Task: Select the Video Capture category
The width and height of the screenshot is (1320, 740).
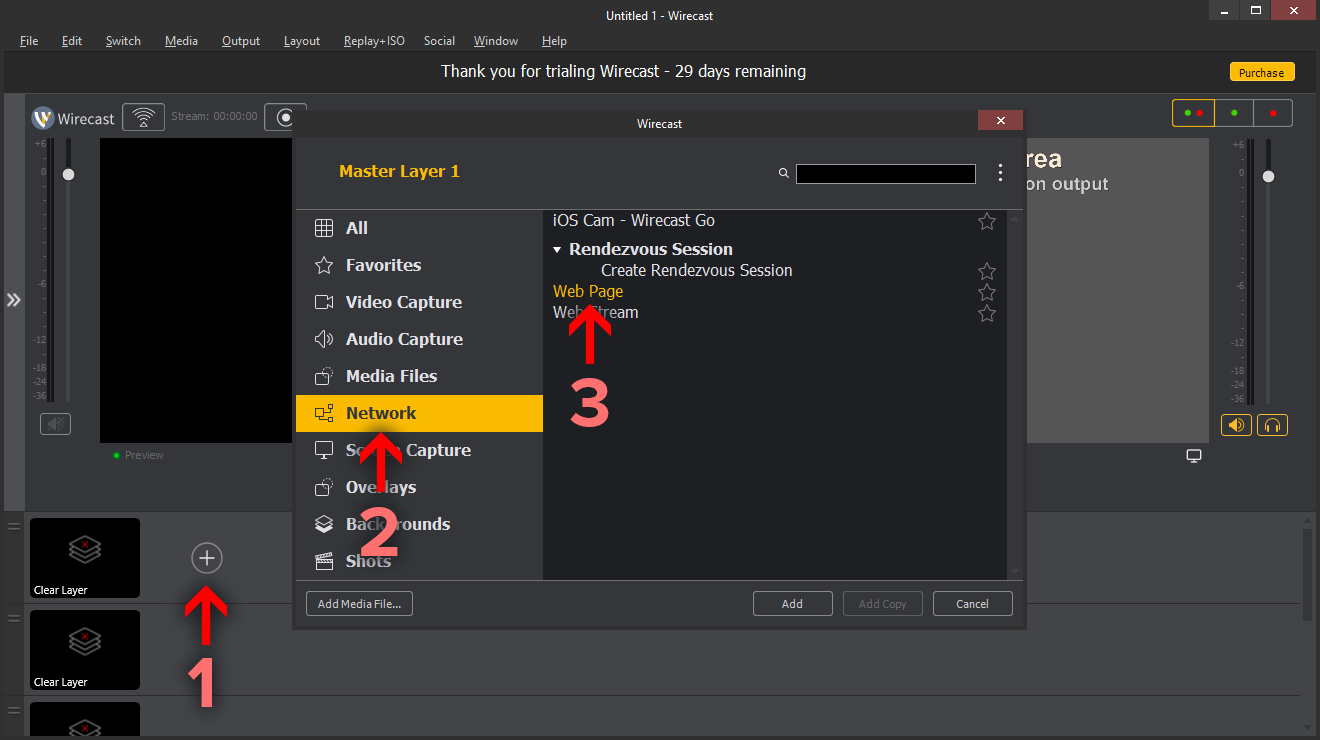Action: (x=419, y=302)
